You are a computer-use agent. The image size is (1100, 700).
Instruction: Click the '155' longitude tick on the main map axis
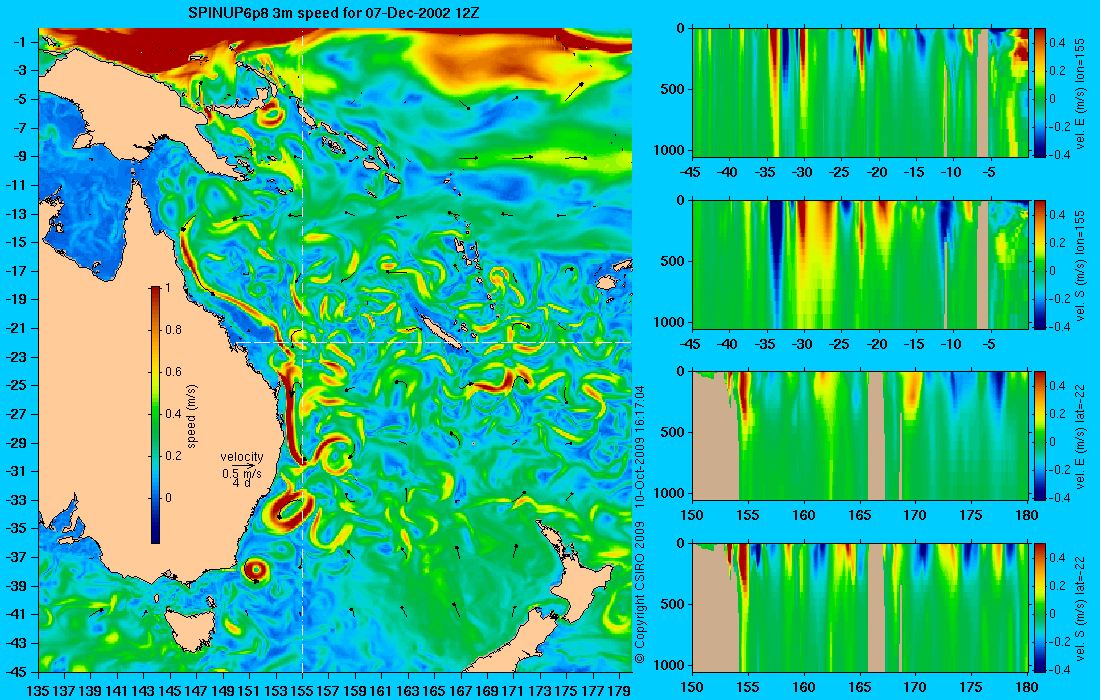click(x=302, y=691)
